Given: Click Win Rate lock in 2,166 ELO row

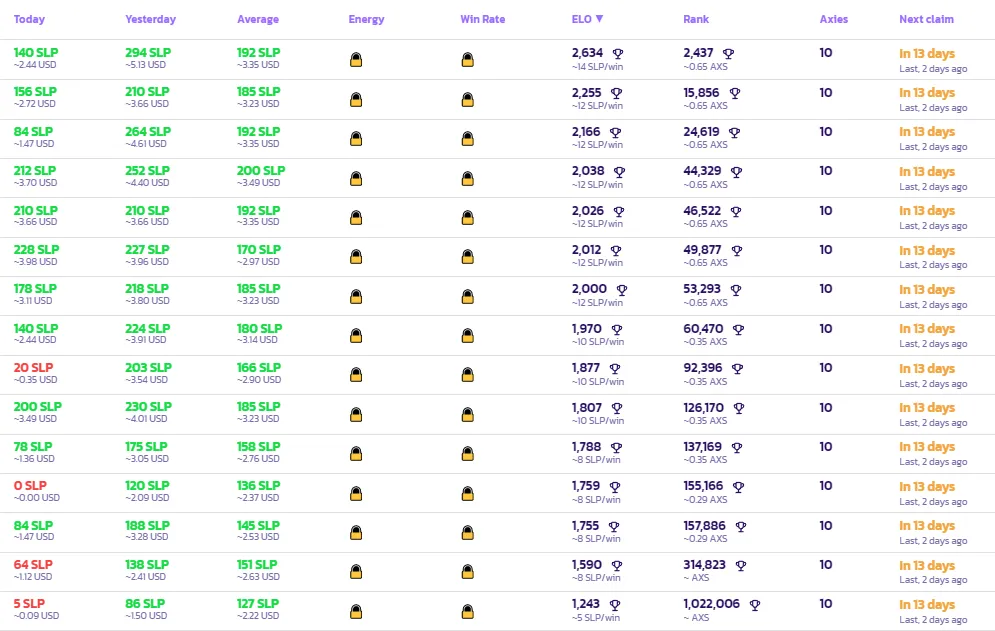Looking at the screenshot, I should (x=468, y=138).
